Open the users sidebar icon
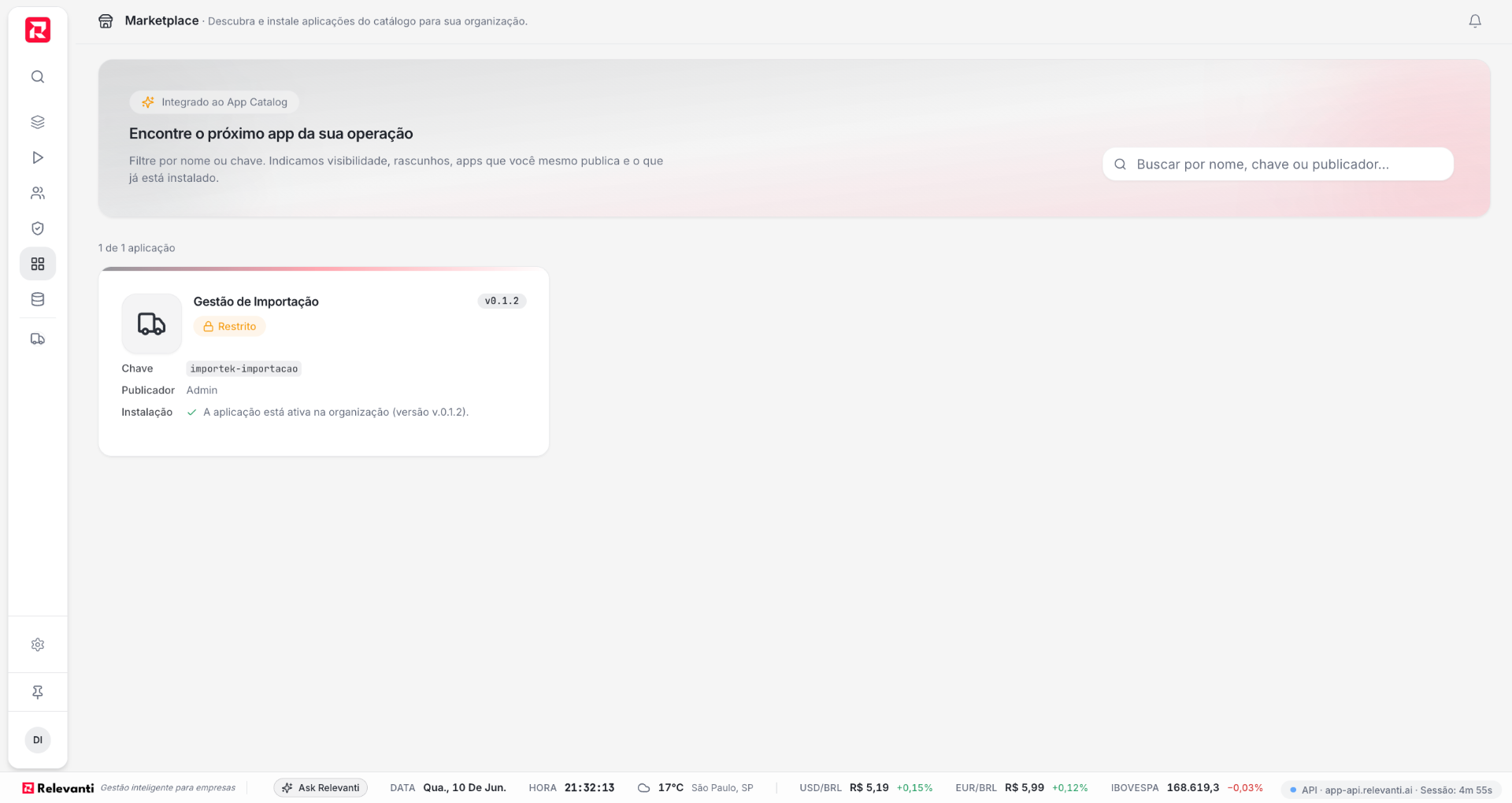 [38, 193]
